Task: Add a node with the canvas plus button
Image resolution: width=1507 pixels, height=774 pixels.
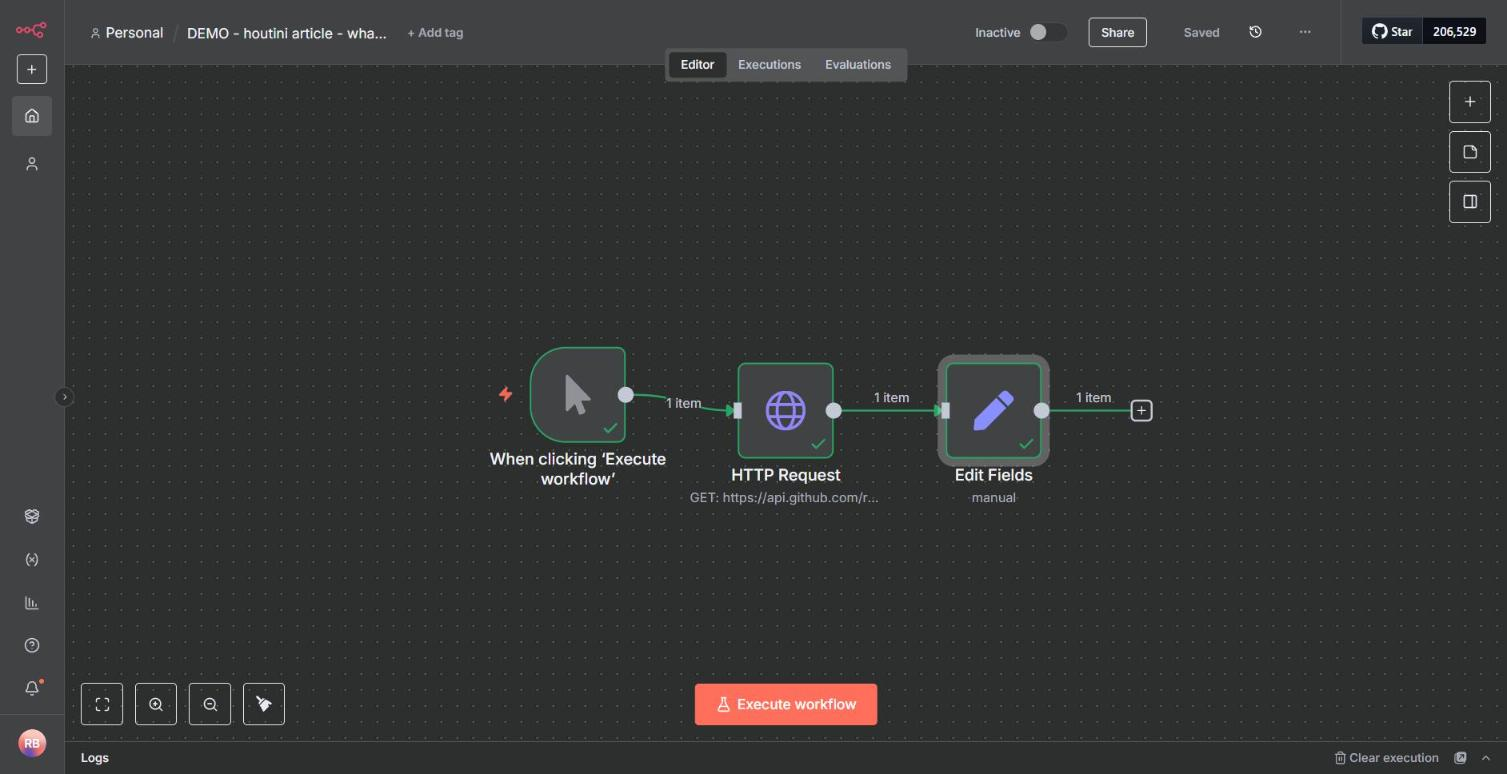Action: 1469,102
